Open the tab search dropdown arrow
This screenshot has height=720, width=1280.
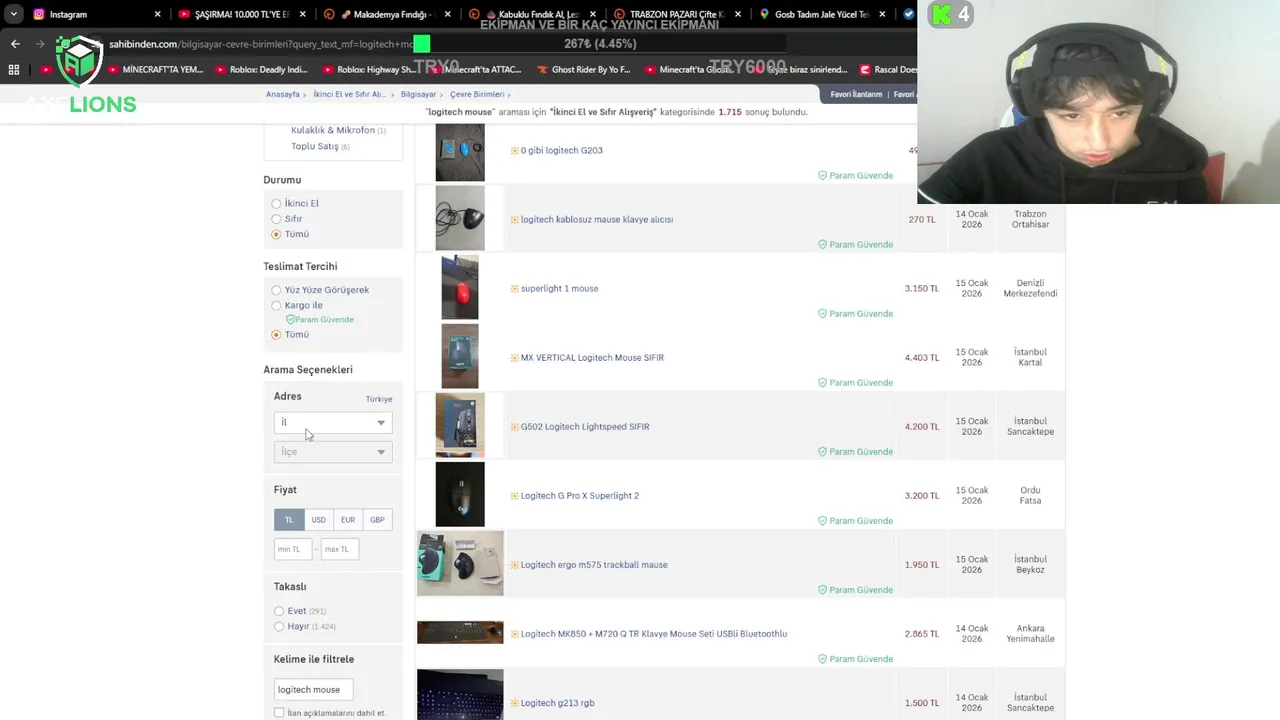coord(13,14)
